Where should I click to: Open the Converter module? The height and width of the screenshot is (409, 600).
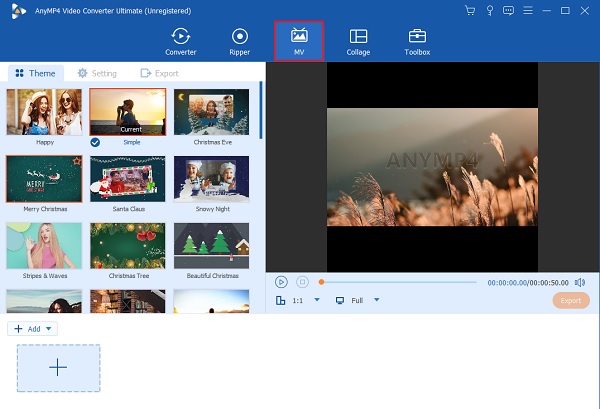pos(181,41)
